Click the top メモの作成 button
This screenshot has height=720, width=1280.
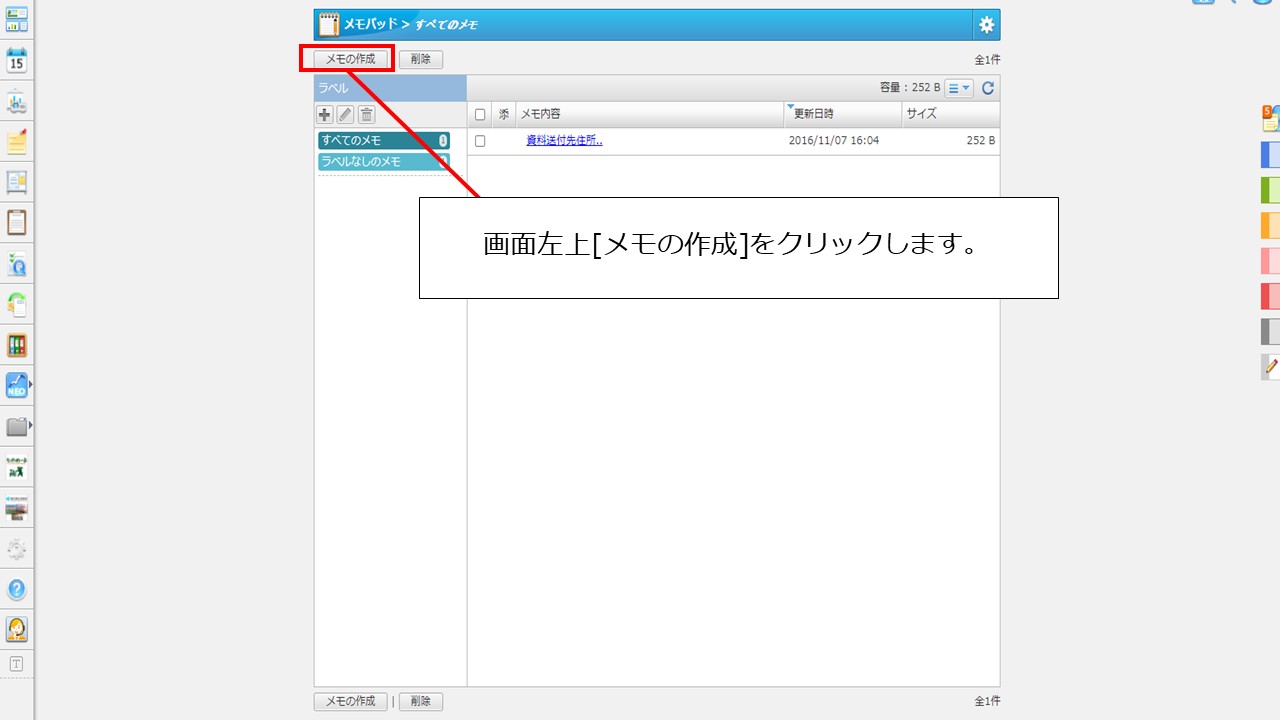click(350, 59)
